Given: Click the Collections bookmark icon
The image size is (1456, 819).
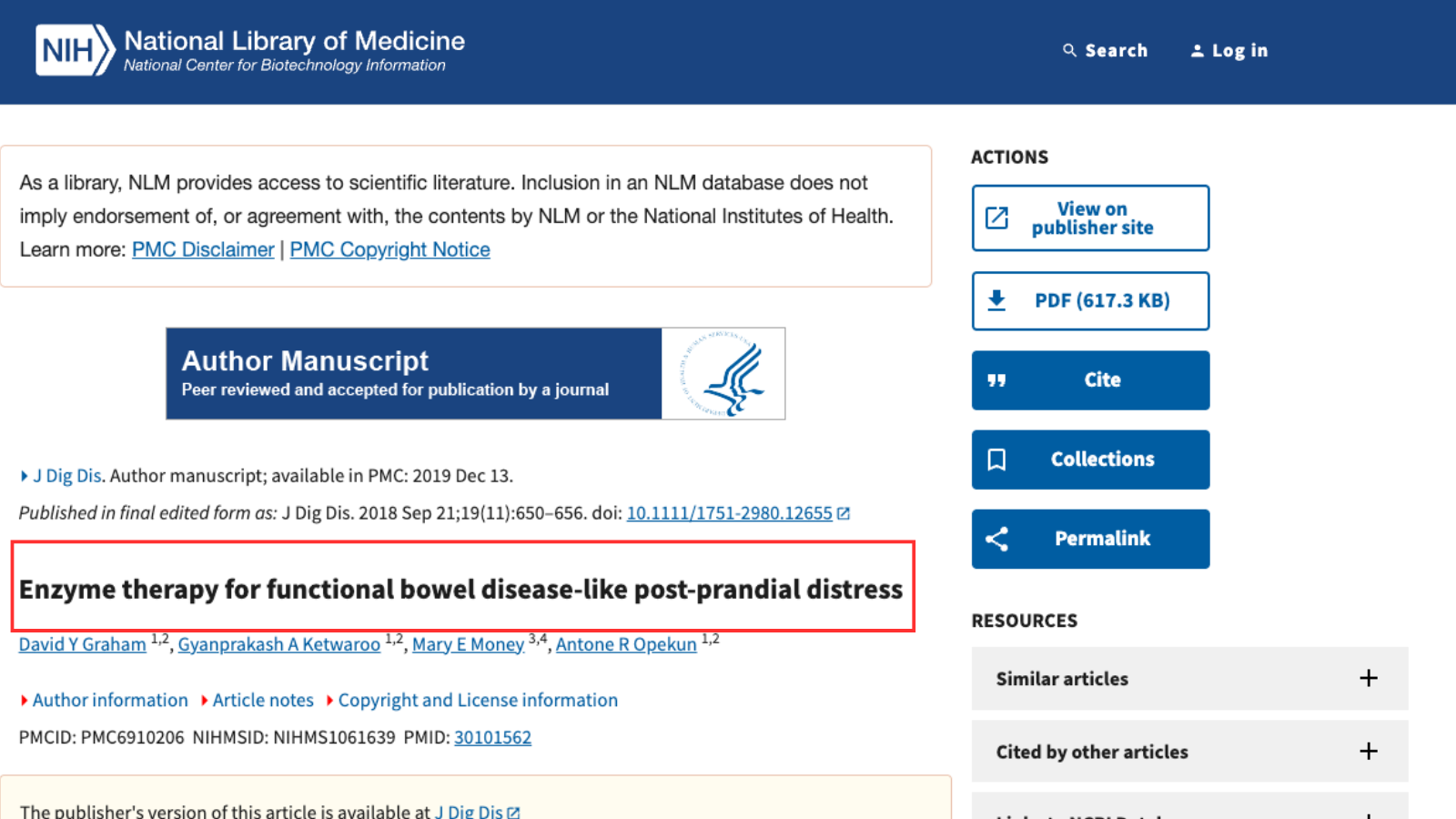Looking at the screenshot, I should pos(997,460).
